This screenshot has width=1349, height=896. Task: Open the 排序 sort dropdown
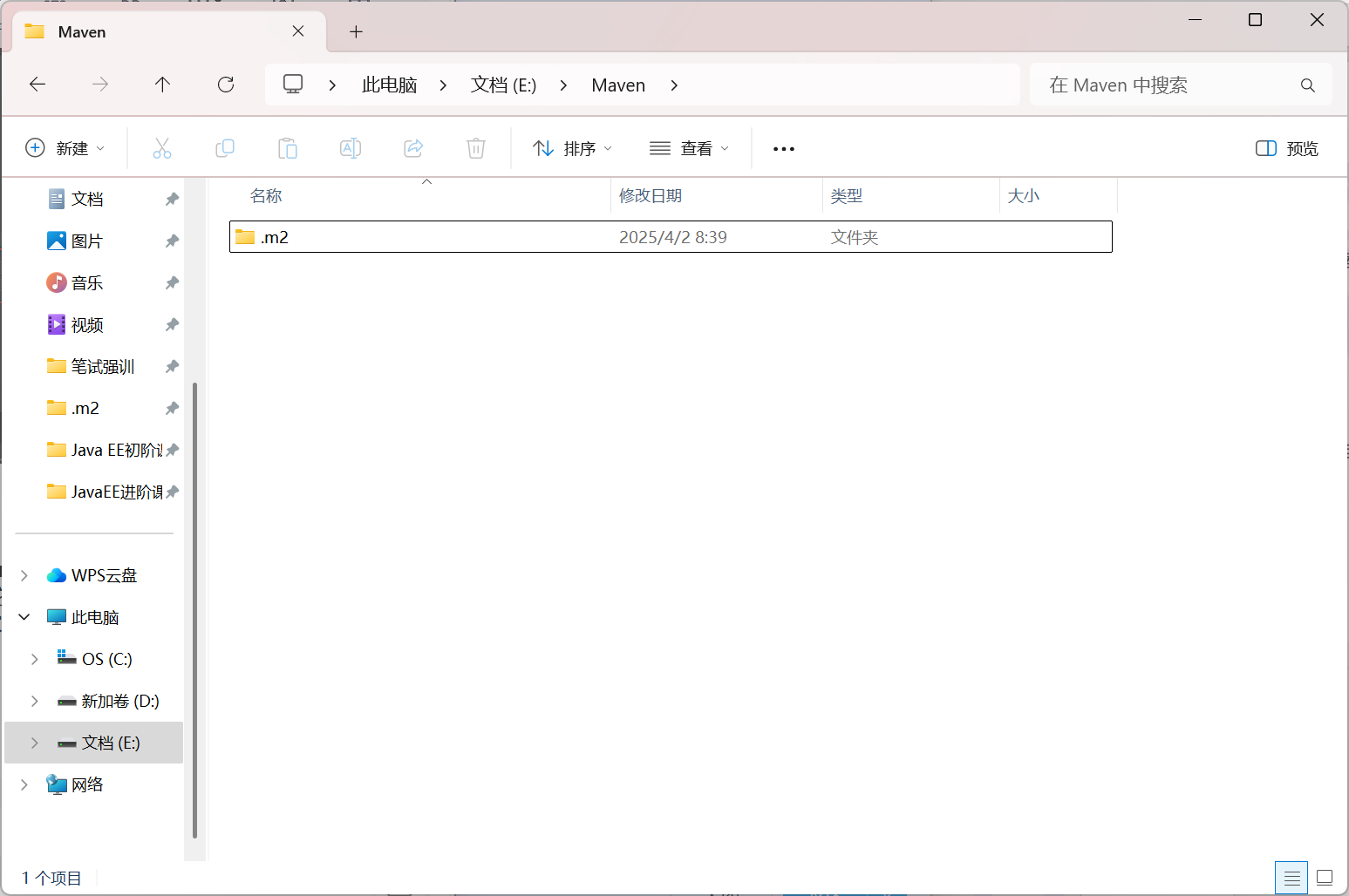click(573, 149)
